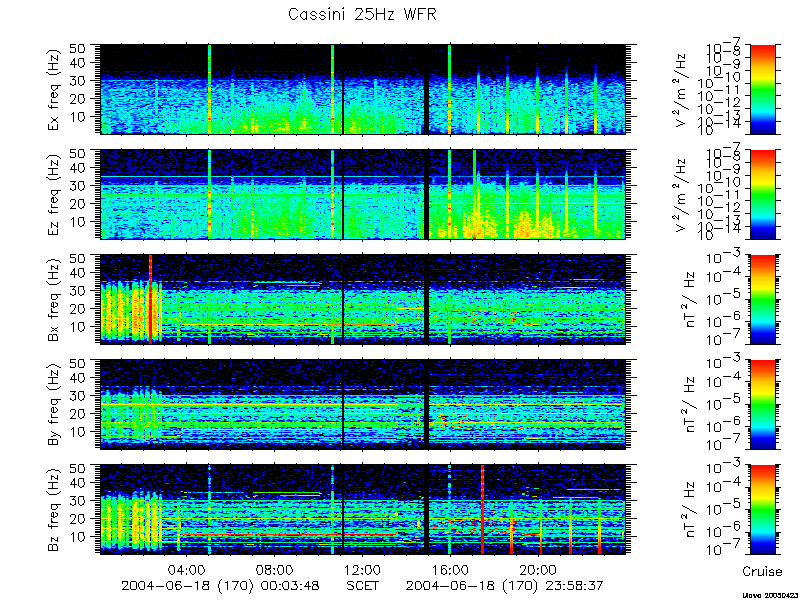Click the tall red spike in the Bx panel
Screen dimensions: 800x600
[x=150, y=299]
